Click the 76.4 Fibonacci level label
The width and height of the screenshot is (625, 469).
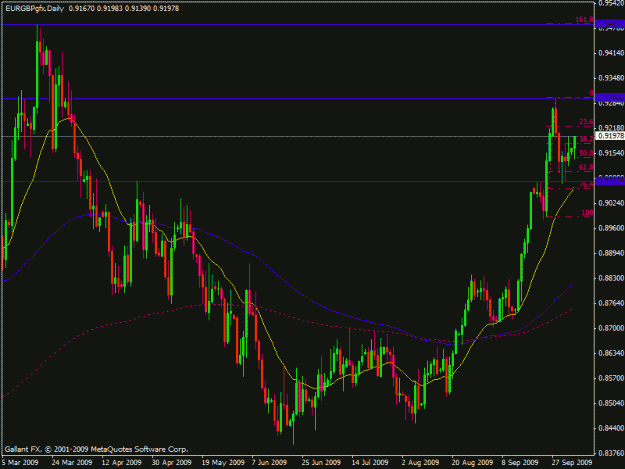coord(586,185)
